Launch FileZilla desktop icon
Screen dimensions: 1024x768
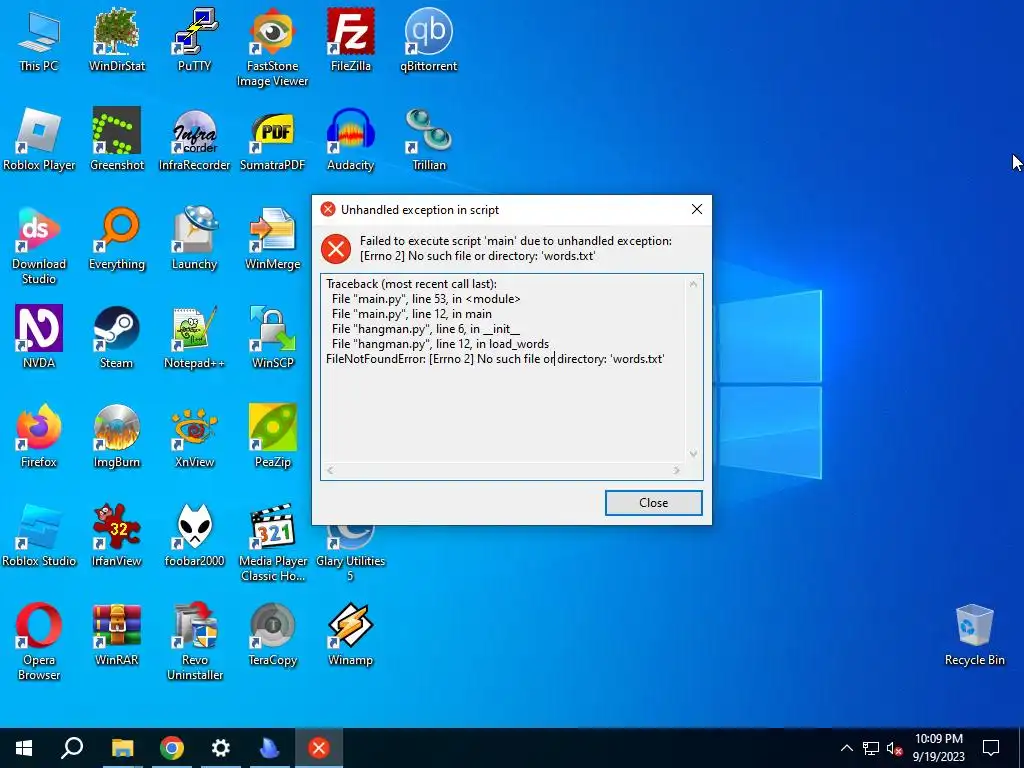351,40
